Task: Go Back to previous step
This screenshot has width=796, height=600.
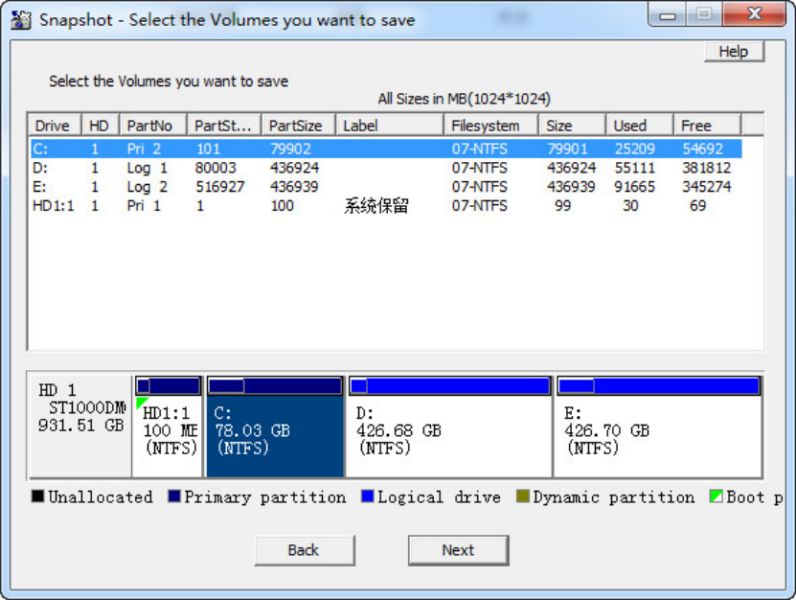Action: [304, 550]
